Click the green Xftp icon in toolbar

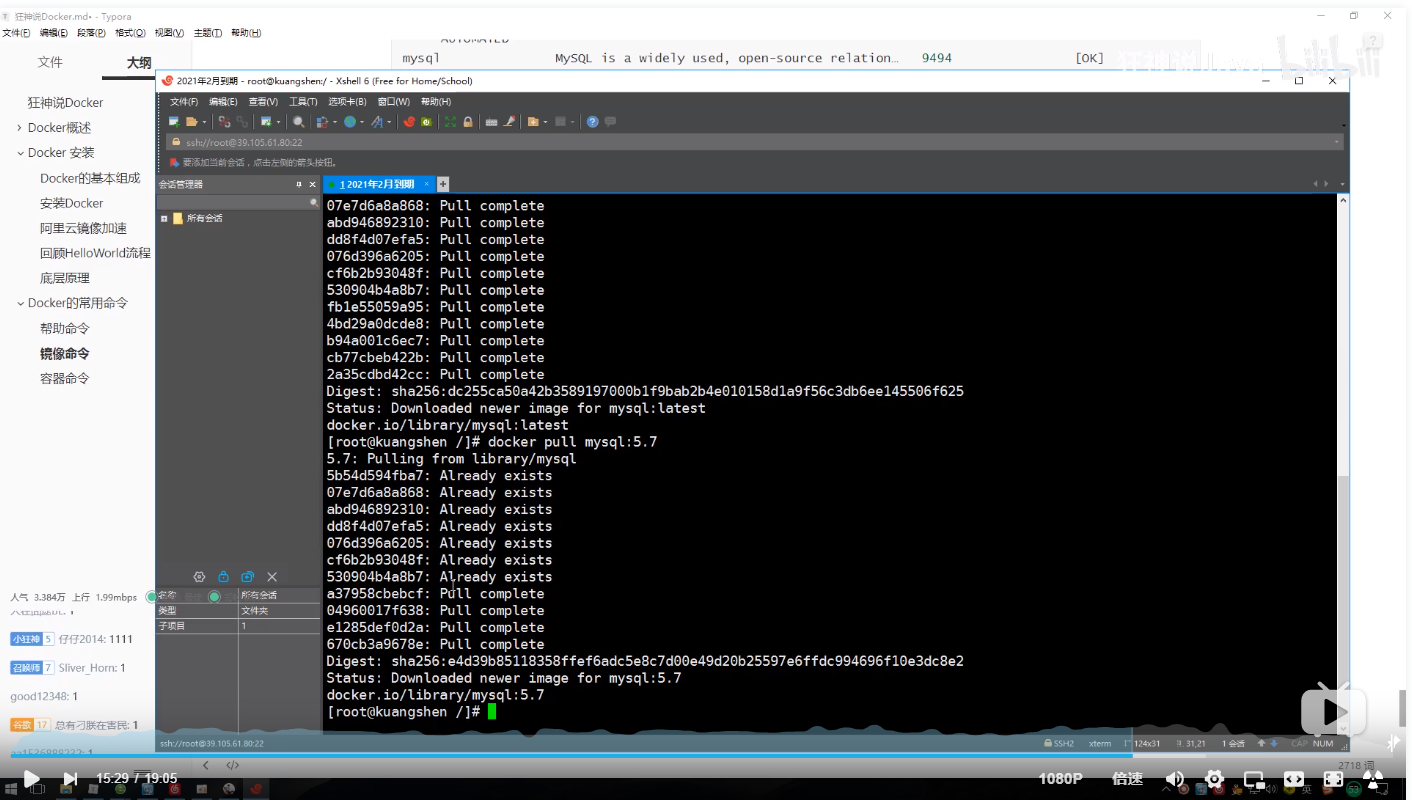click(x=426, y=122)
